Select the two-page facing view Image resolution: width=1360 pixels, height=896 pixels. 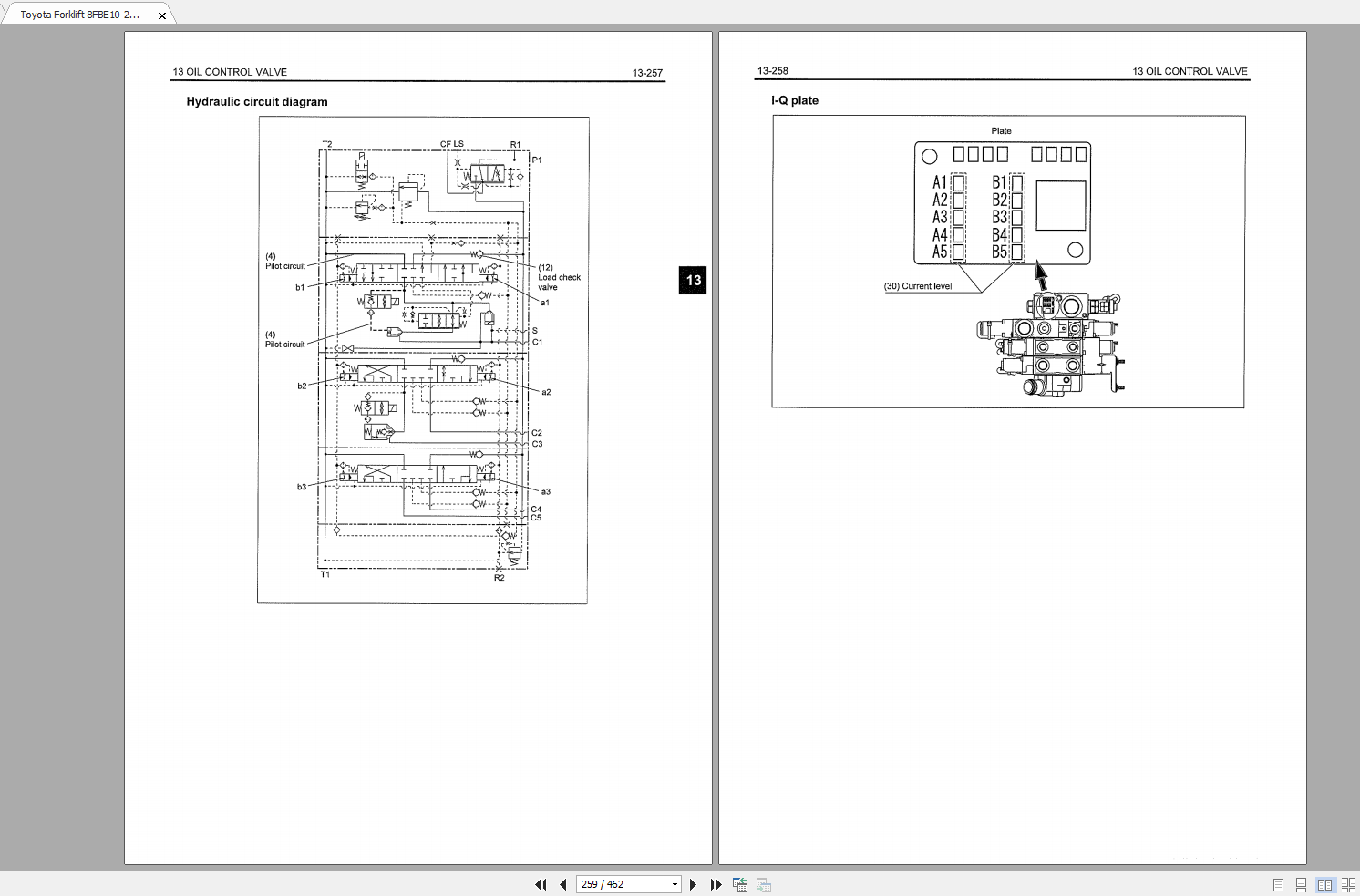click(1324, 885)
